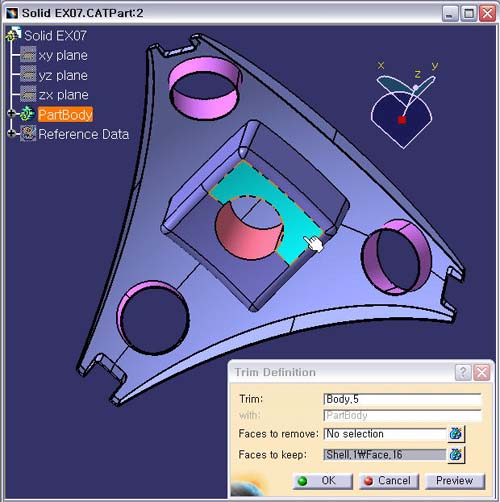Select the xy plane icon in tree
Viewport: 500px width, 502px height.
[28, 55]
